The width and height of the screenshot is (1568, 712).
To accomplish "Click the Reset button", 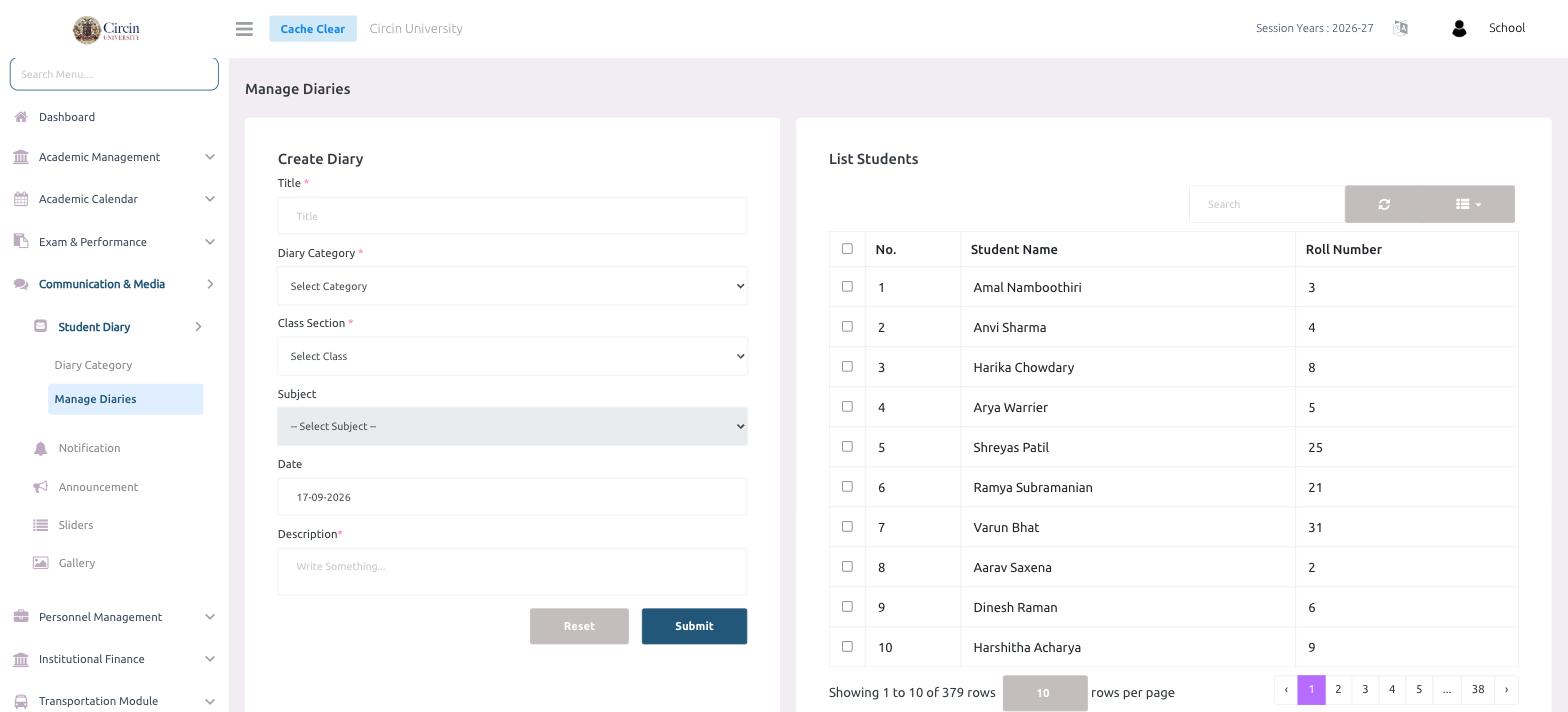I will (579, 626).
